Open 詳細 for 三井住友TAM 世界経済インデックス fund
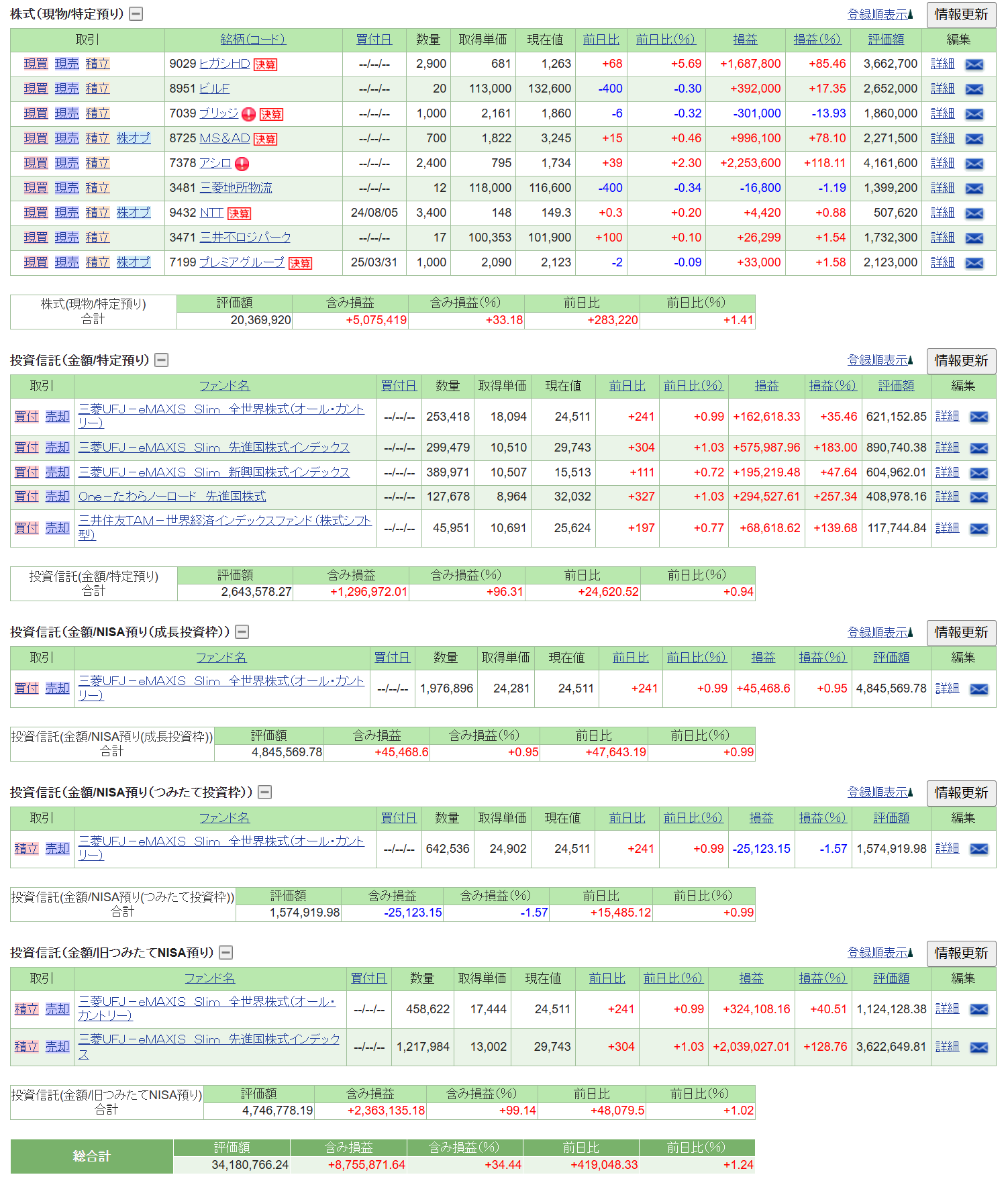The width and height of the screenshot is (1008, 1183). coord(947,528)
